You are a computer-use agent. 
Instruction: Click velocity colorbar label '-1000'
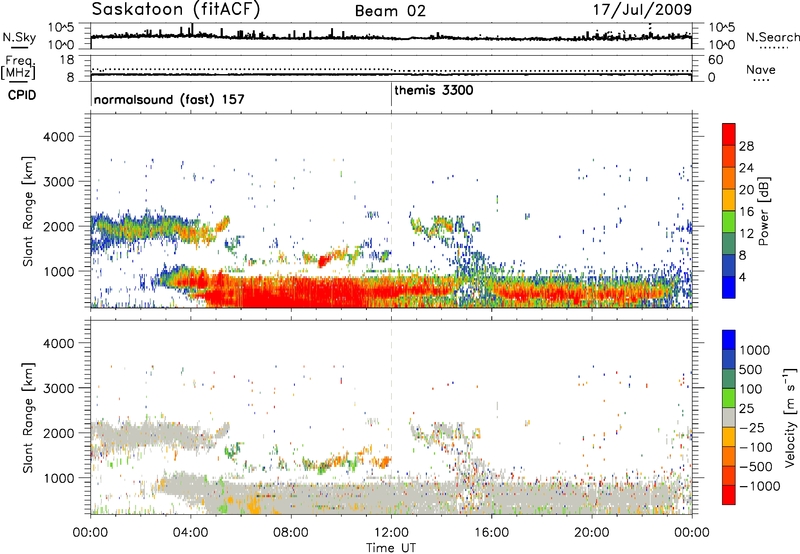759,486
